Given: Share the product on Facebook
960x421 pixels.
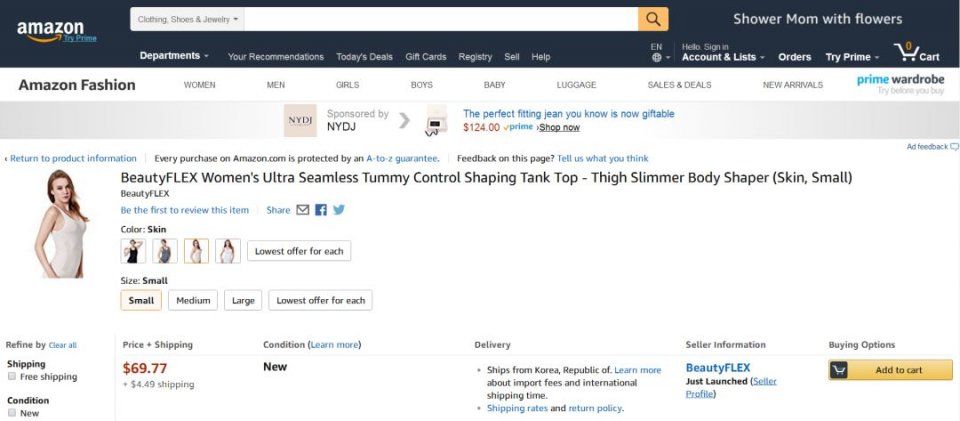Looking at the screenshot, I should coord(321,210).
